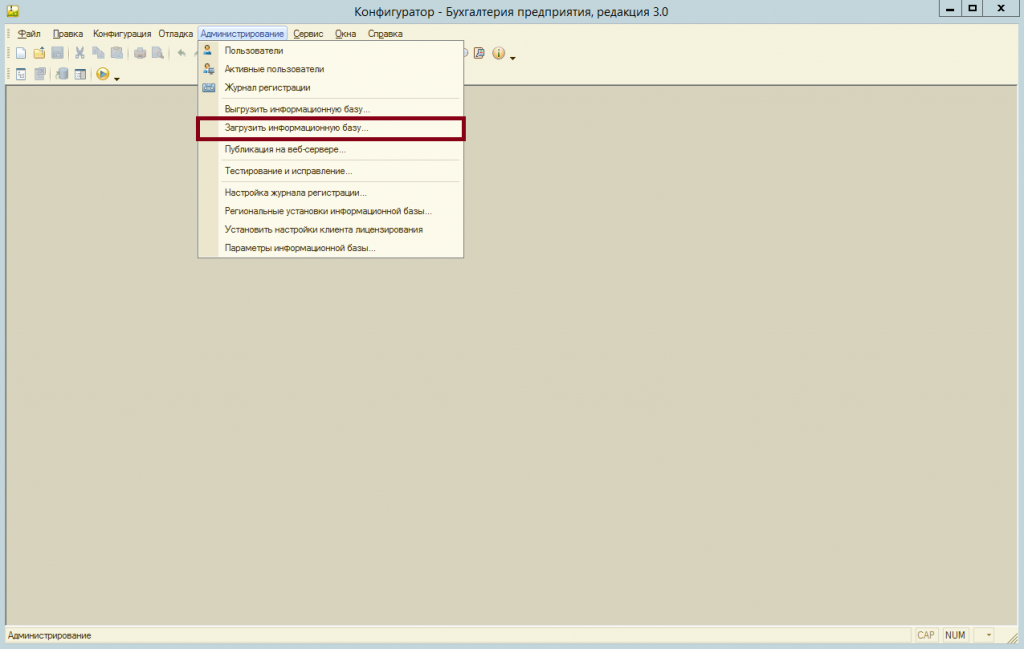Open Журнал регистрации from menu
1024x649 pixels.
pyautogui.click(x=331, y=87)
